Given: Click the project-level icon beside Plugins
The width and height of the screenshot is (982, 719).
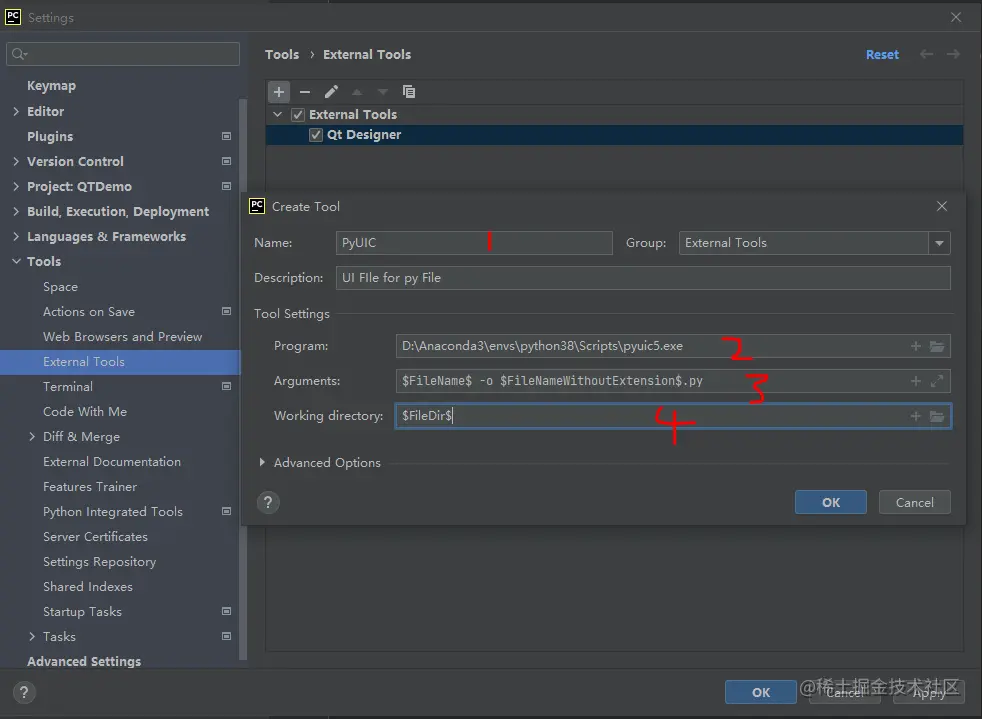Looking at the screenshot, I should pos(227,136).
